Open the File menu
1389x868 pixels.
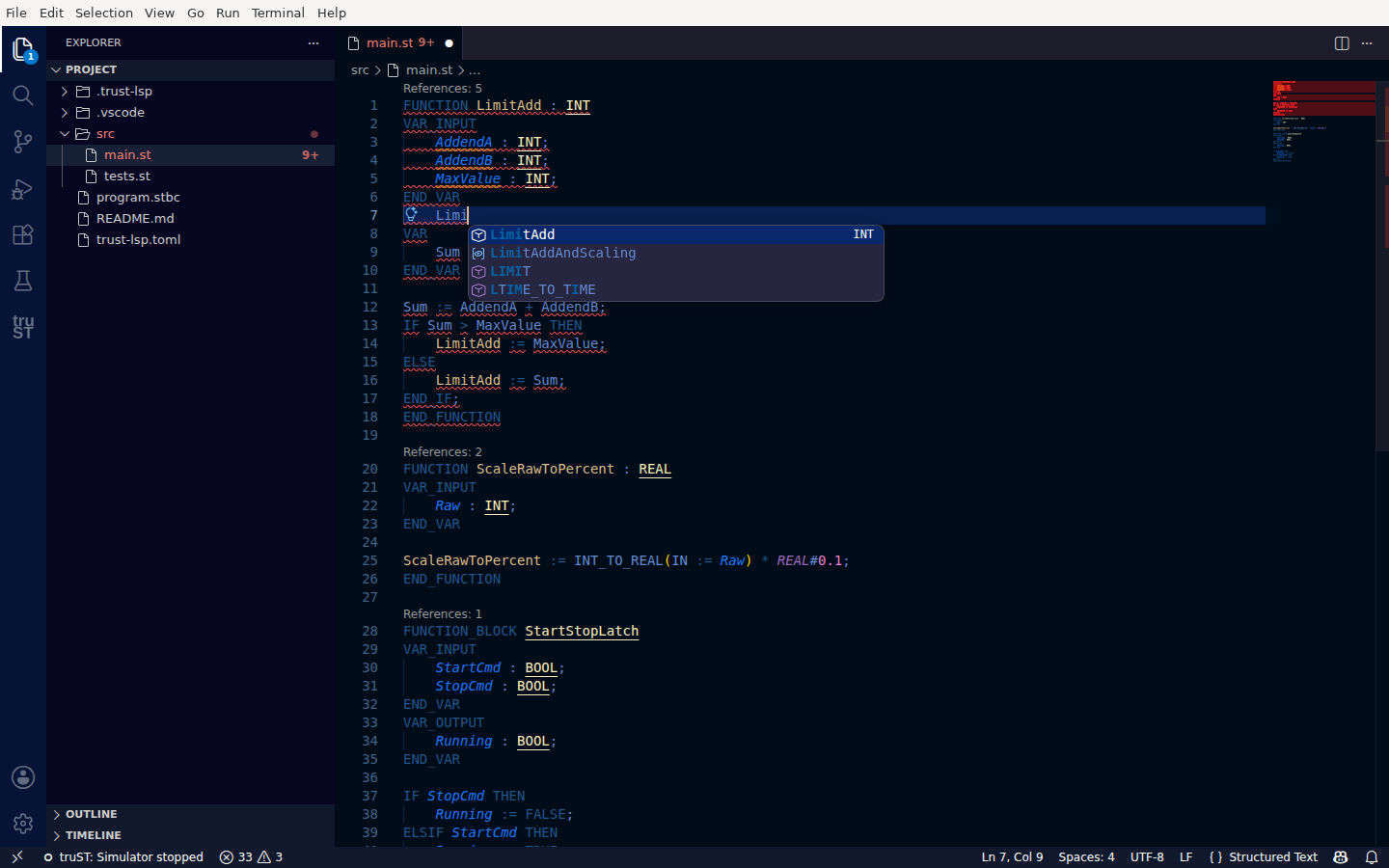click(16, 13)
